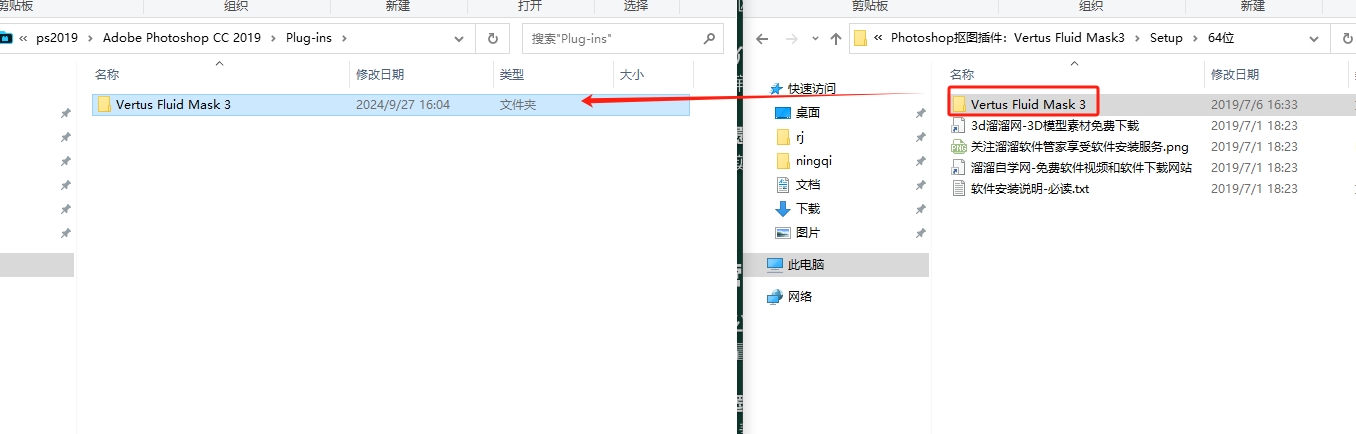
Task: Open ningqi in the navigation pane
Action: (x=814, y=160)
